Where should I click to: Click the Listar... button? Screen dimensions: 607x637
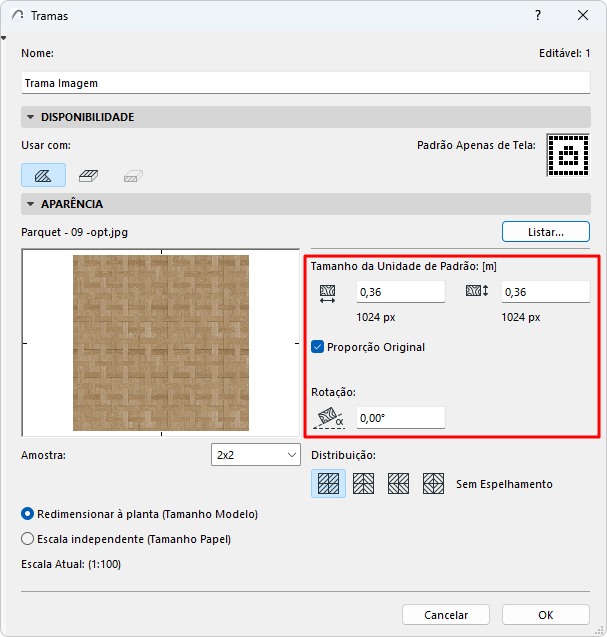[x=546, y=232]
